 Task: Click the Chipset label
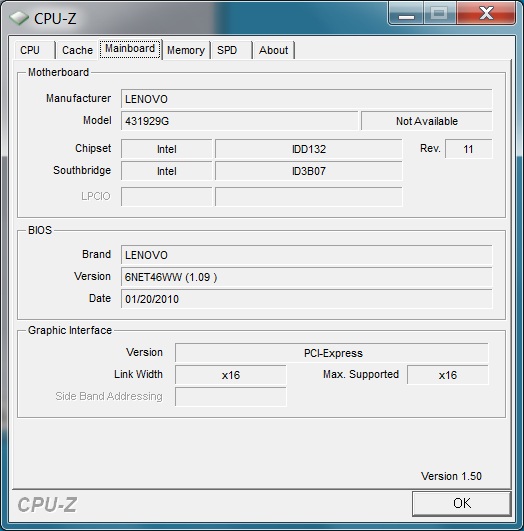coord(93,148)
